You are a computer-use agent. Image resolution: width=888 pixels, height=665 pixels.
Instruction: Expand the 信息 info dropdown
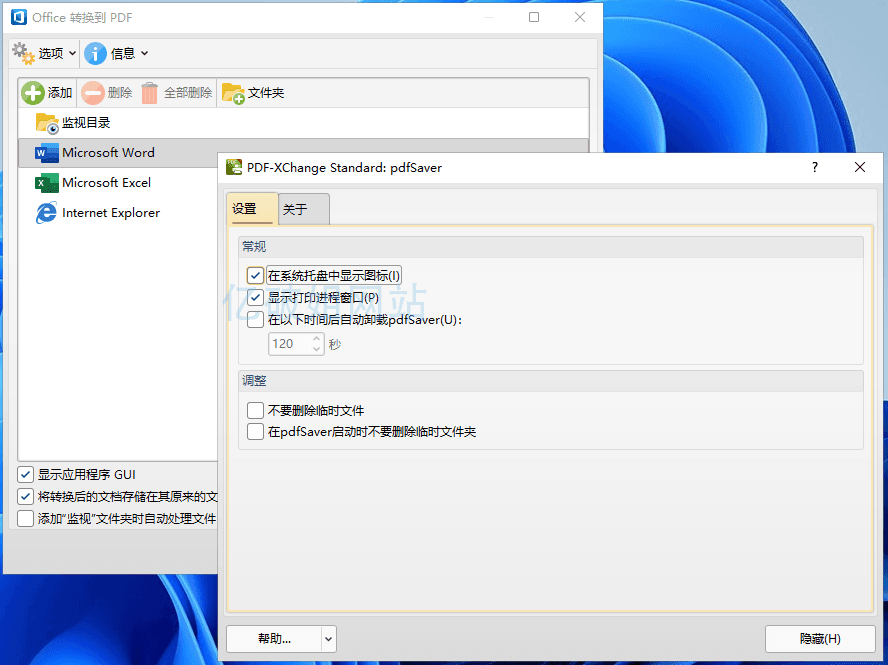116,53
